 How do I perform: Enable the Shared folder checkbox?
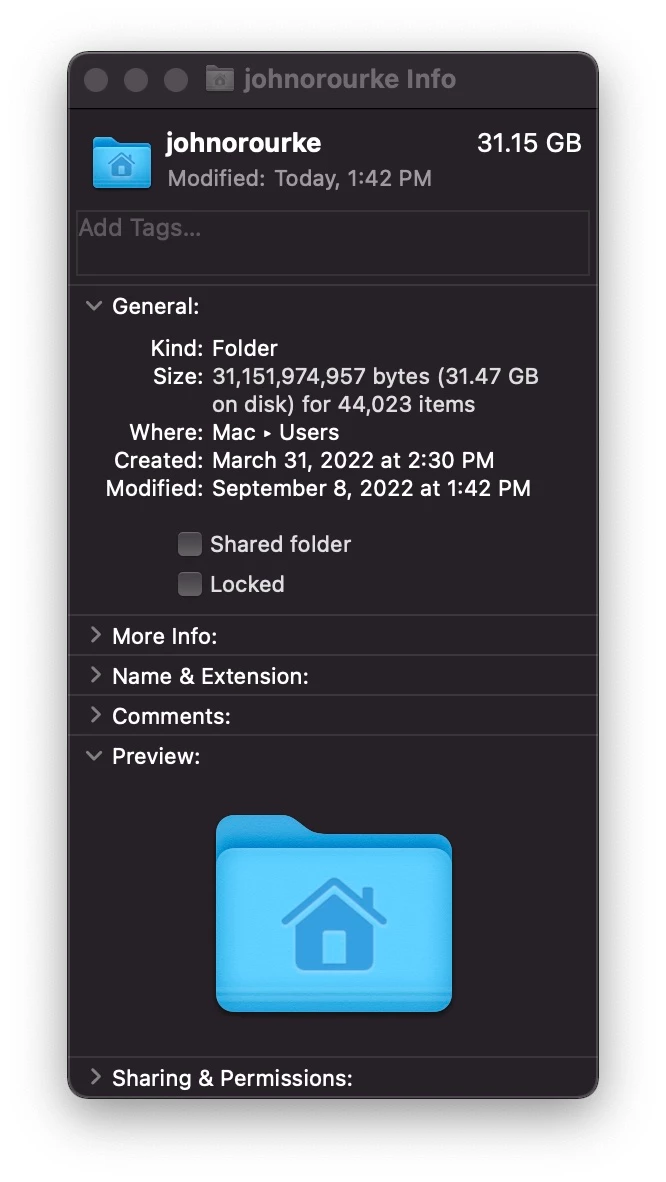[x=189, y=544]
